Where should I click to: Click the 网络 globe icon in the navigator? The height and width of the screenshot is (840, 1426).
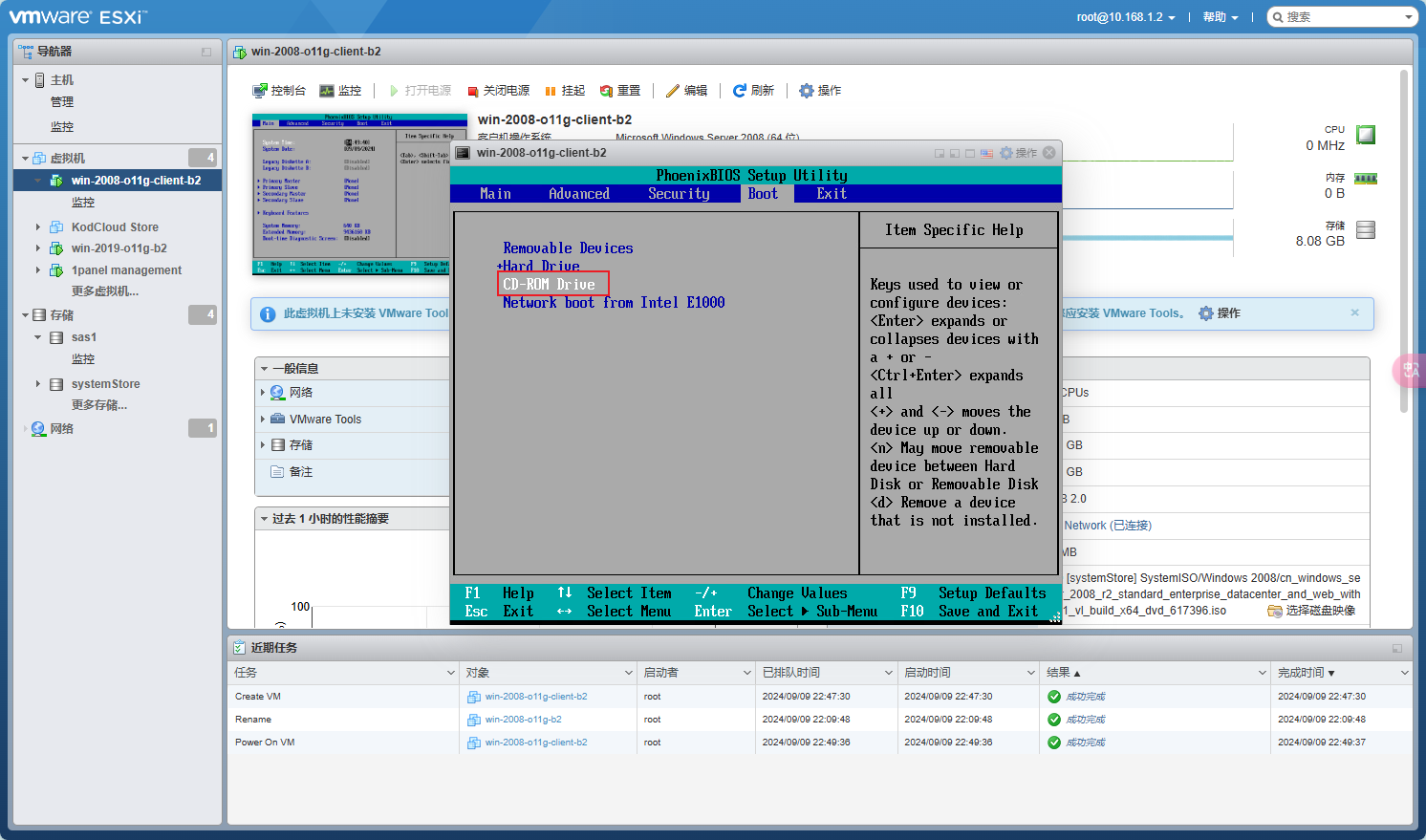(39, 429)
